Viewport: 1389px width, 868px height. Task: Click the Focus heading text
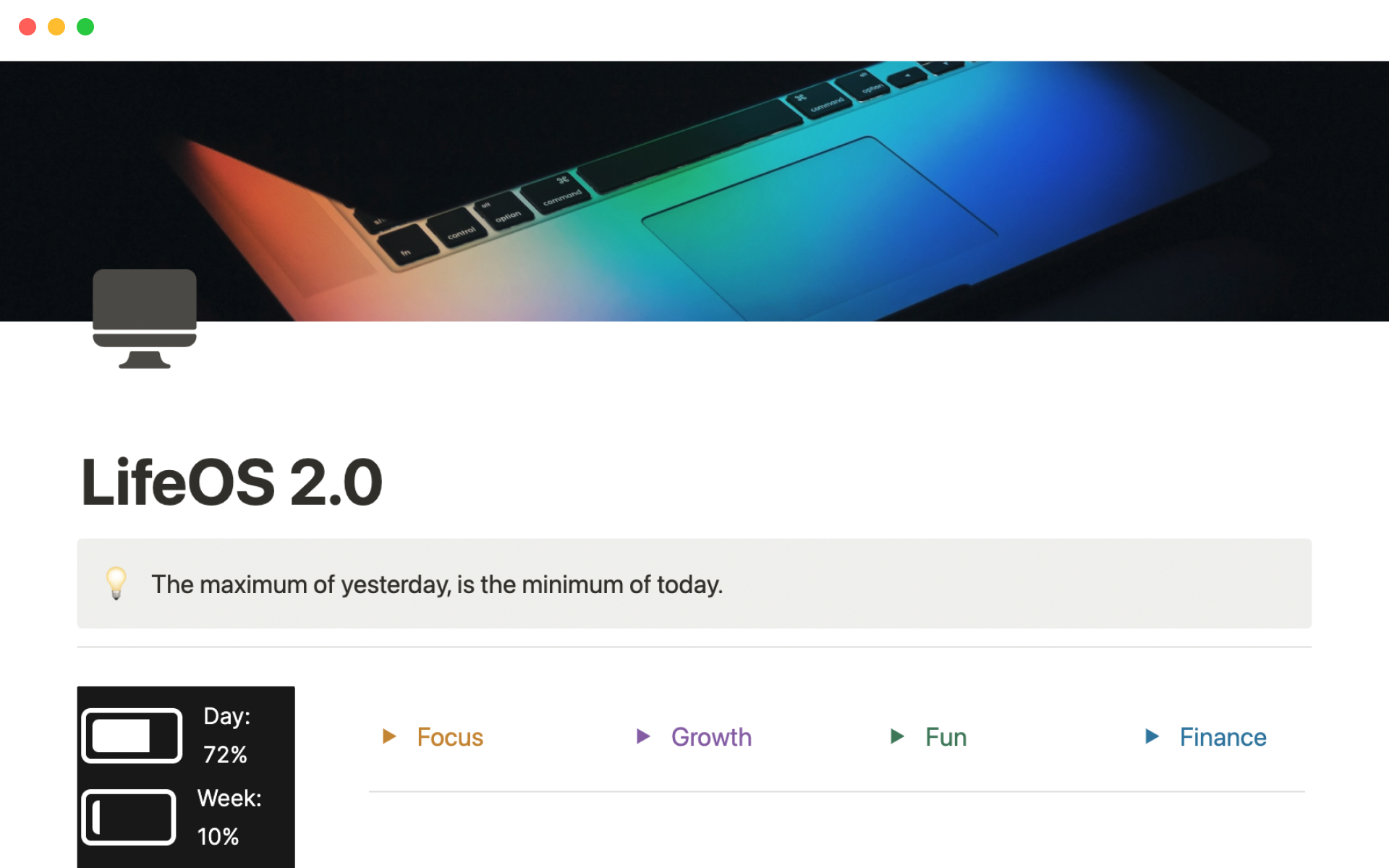pos(450,737)
